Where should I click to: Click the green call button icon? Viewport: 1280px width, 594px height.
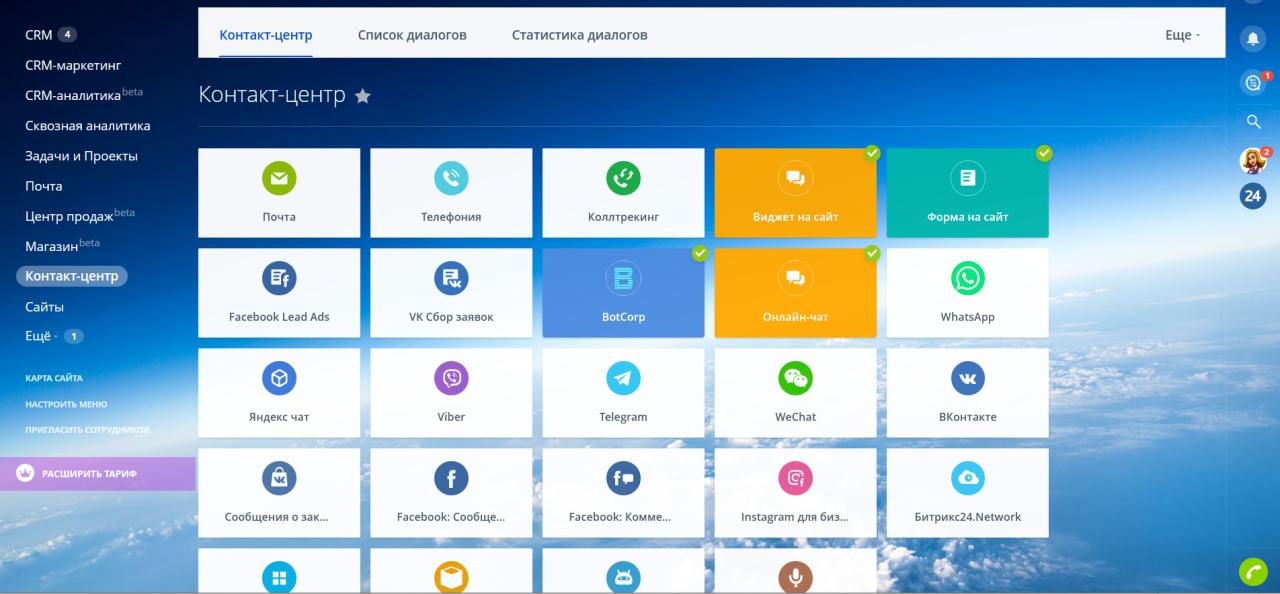coord(1252,571)
